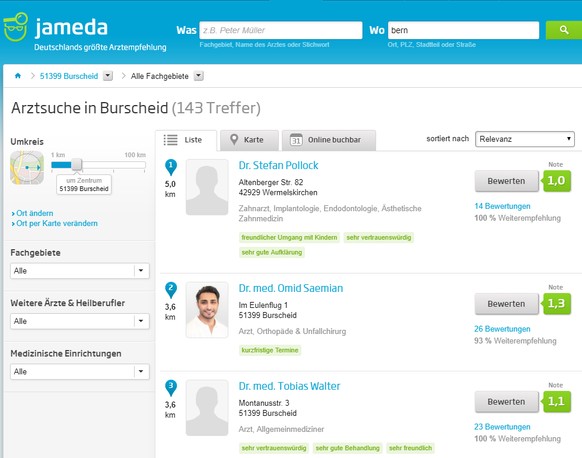
Task: Open dropdown next to 51399 Burscheid breadcrumb
Action: [x=108, y=76]
